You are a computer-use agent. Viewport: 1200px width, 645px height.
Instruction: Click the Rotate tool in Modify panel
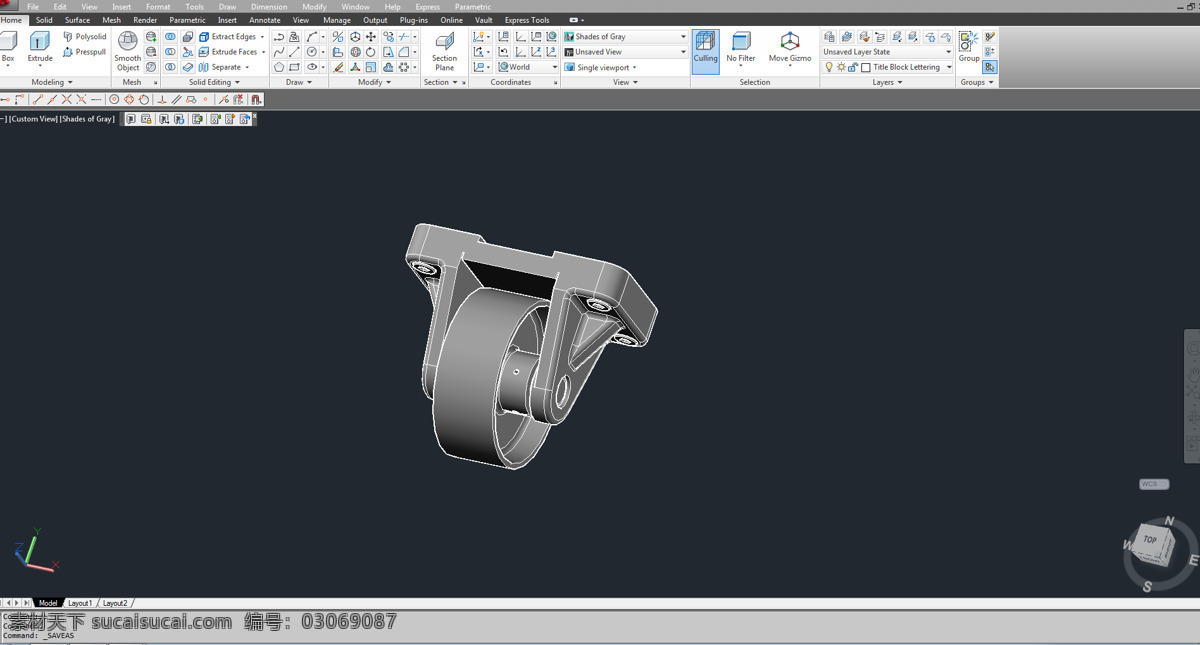coord(371,52)
